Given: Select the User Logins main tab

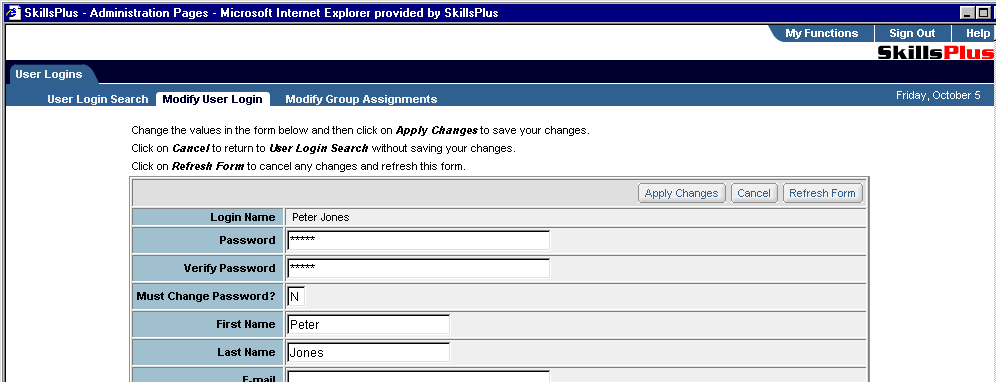Looking at the screenshot, I should 49,74.
